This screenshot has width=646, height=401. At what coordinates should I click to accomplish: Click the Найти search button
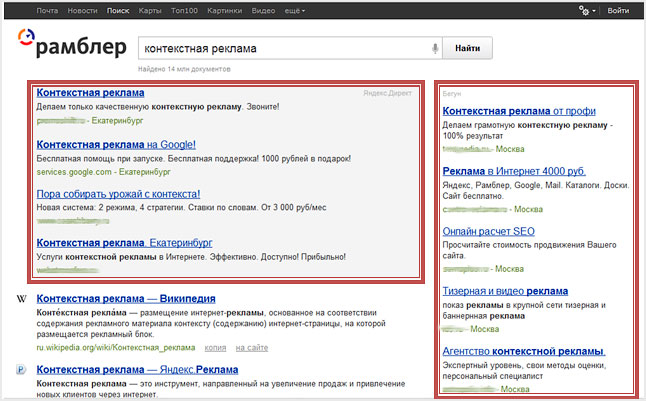click(468, 48)
